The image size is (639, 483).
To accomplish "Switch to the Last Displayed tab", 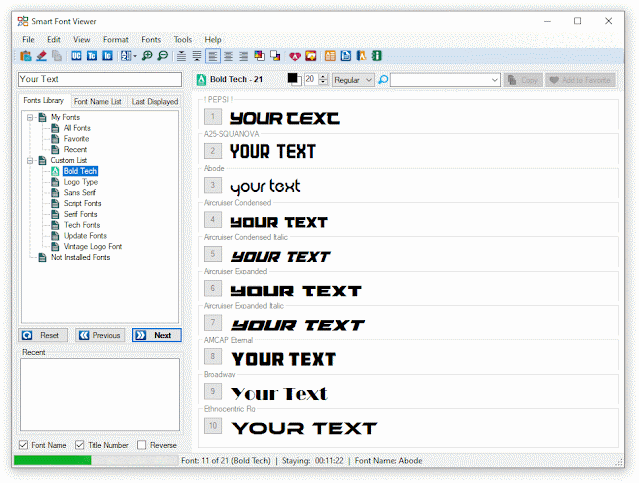I will [x=155, y=101].
